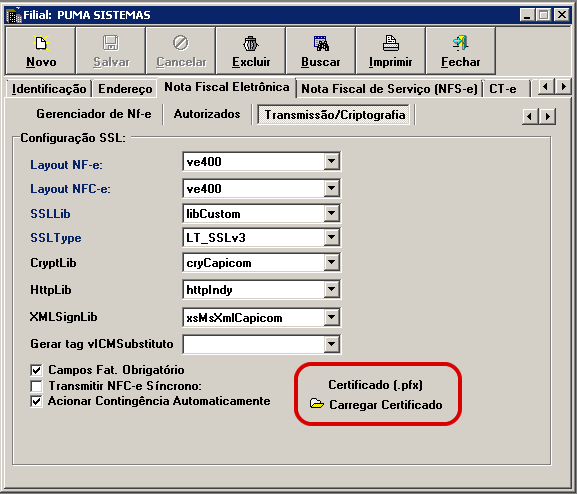Click the Fechar exit door icon
The image size is (577, 494).
click(x=460, y=43)
